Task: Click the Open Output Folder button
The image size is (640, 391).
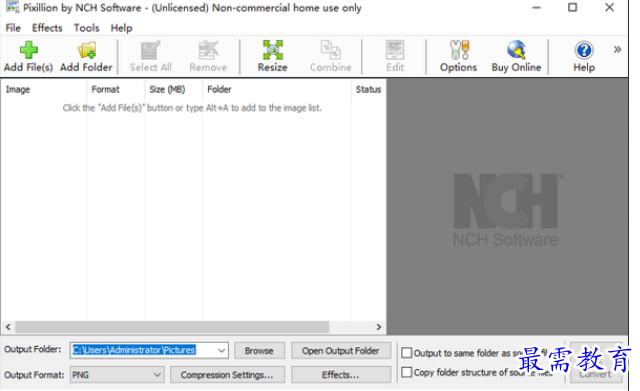Action: pos(341,351)
